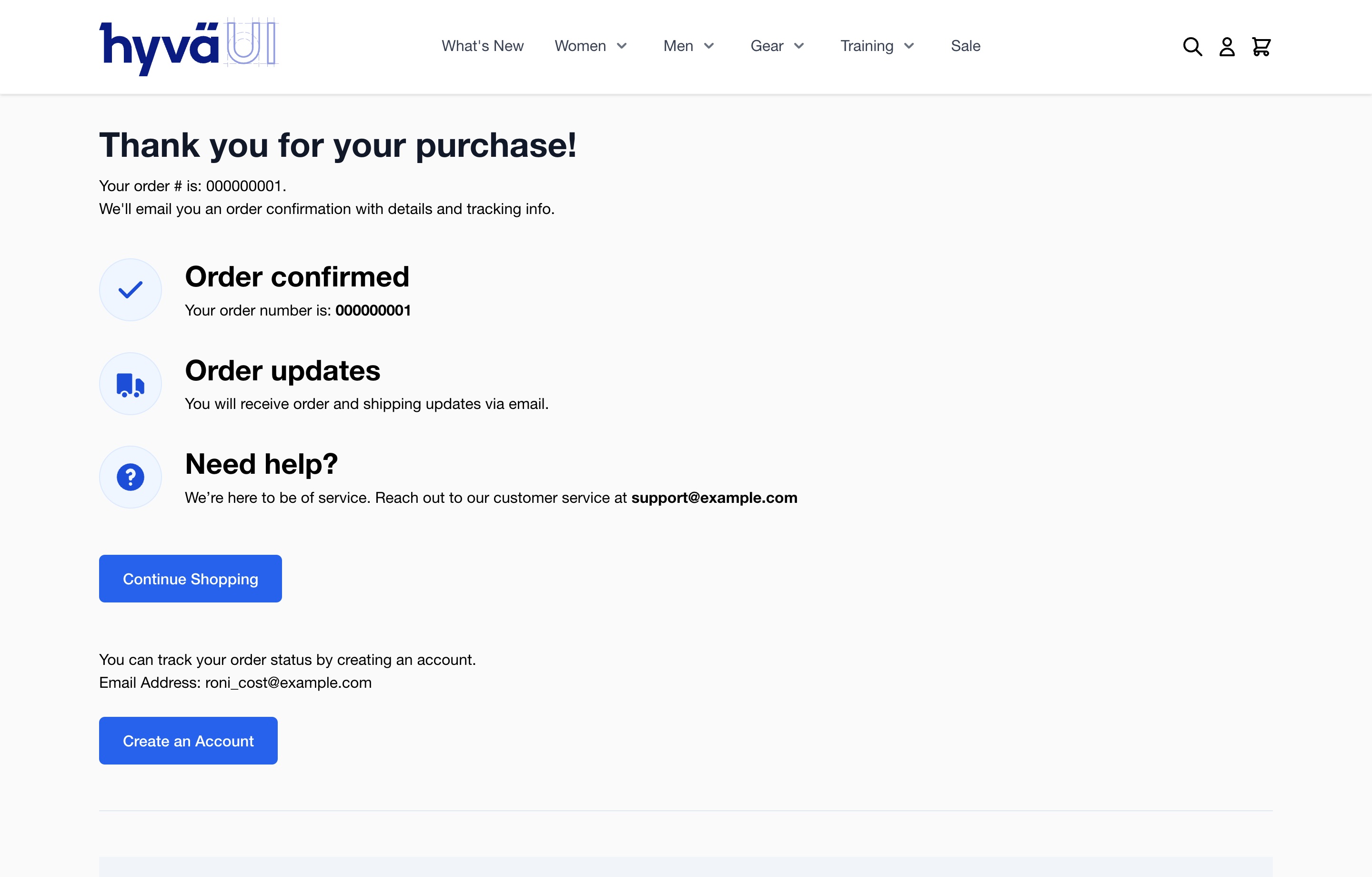The width and height of the screenshot is (1372, 877).
Task: Expand the Training menu chevron
Action: 909,46
